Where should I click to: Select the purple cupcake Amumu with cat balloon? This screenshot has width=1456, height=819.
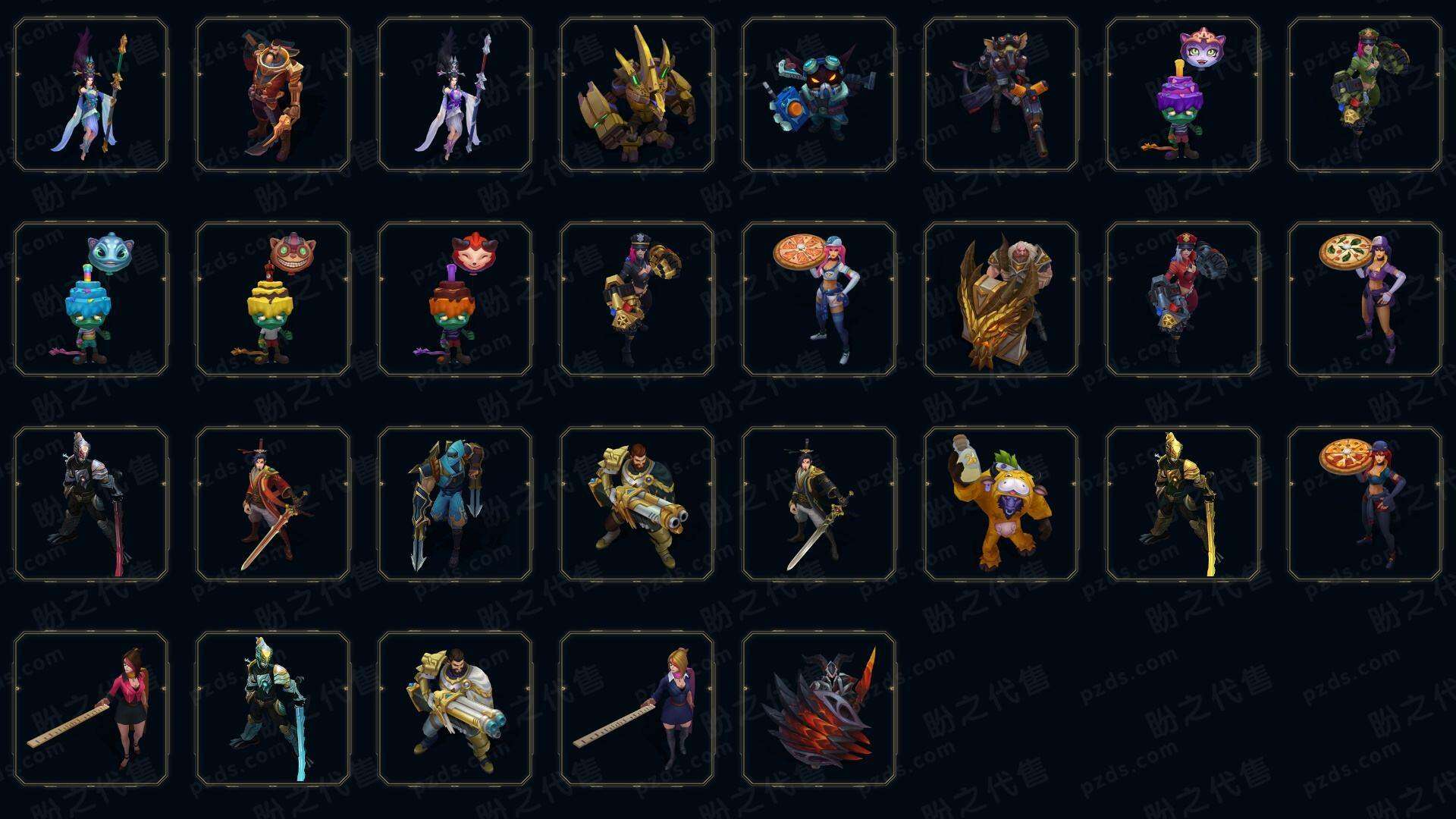[x=1183, y=95]
